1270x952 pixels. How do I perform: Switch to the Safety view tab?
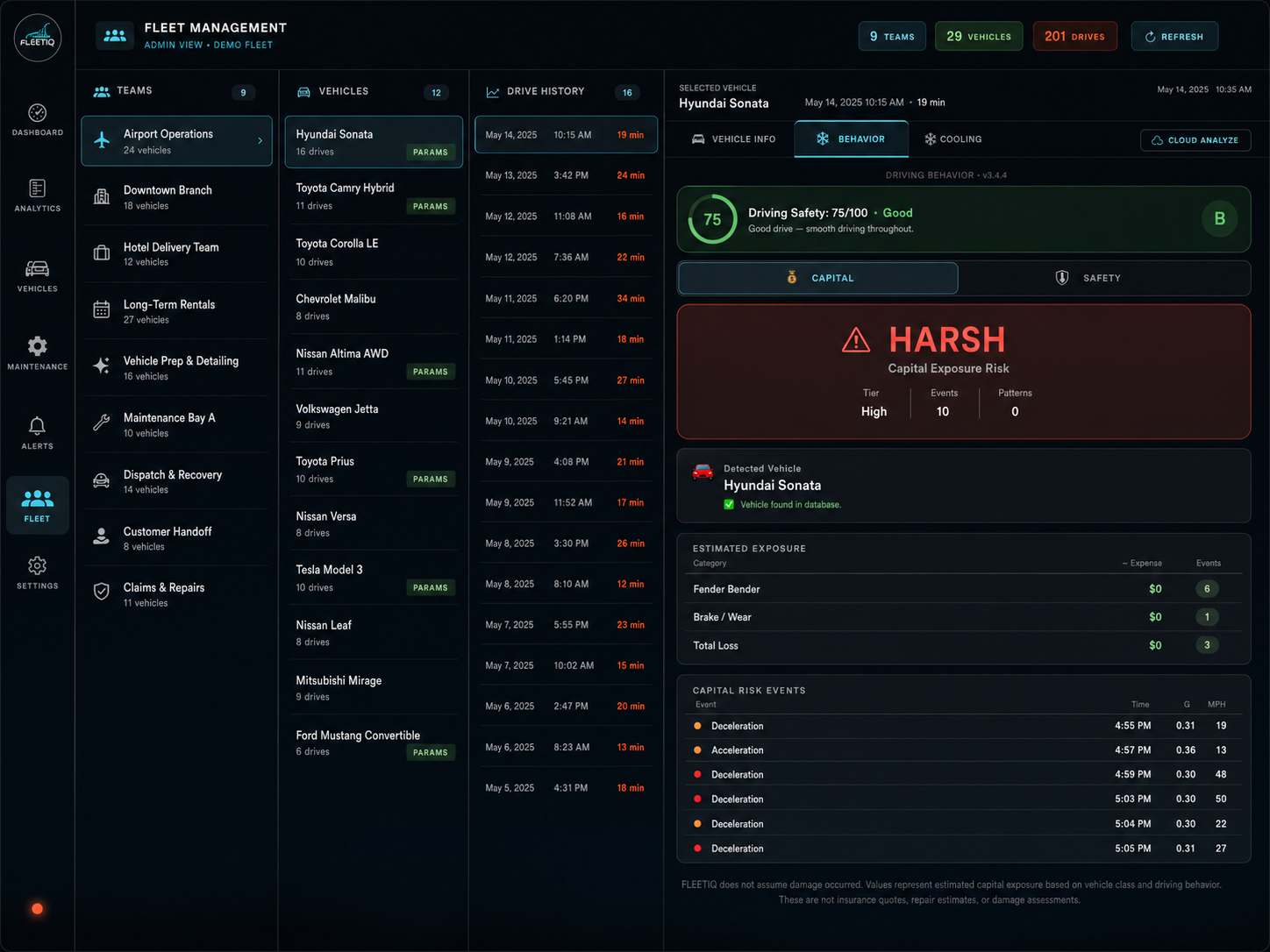click(x=1088, y=278)
